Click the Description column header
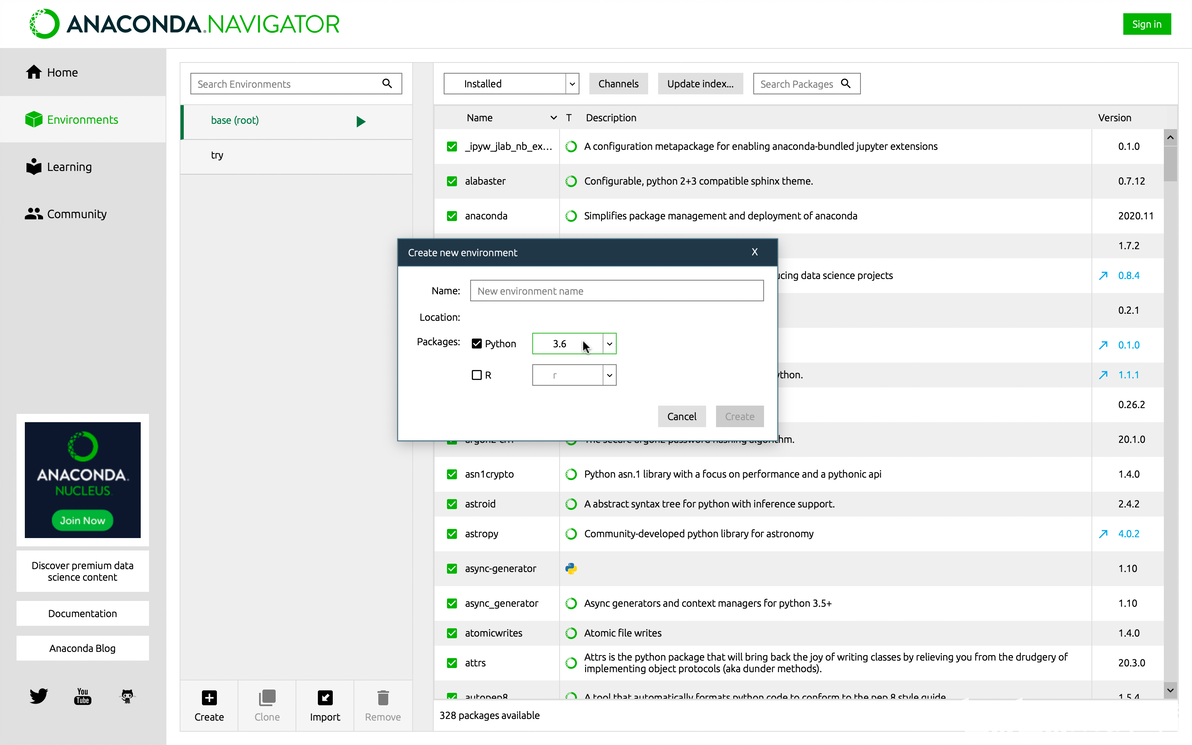 click(x=611, y=118)
